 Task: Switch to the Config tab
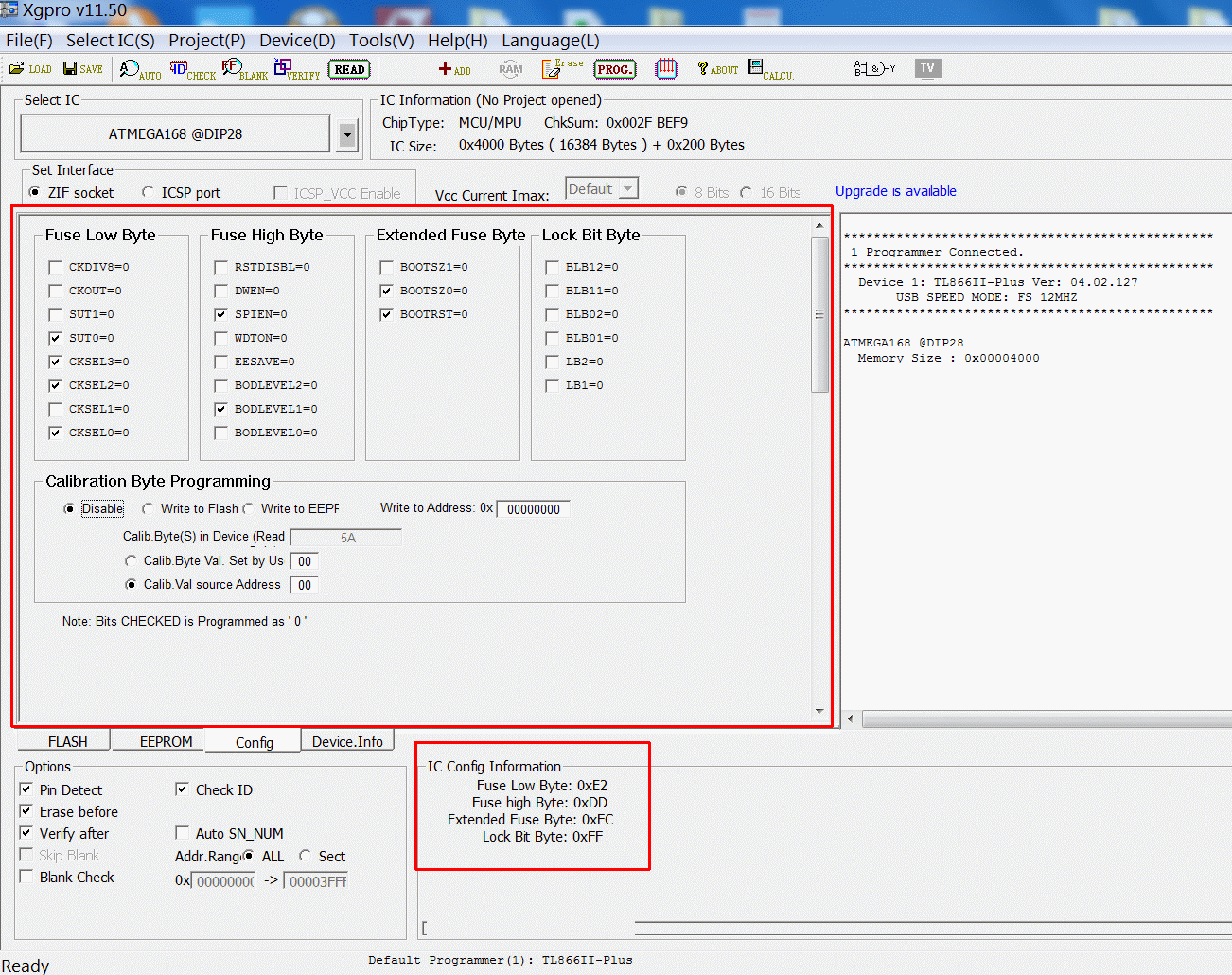click(x=254, y=741)
